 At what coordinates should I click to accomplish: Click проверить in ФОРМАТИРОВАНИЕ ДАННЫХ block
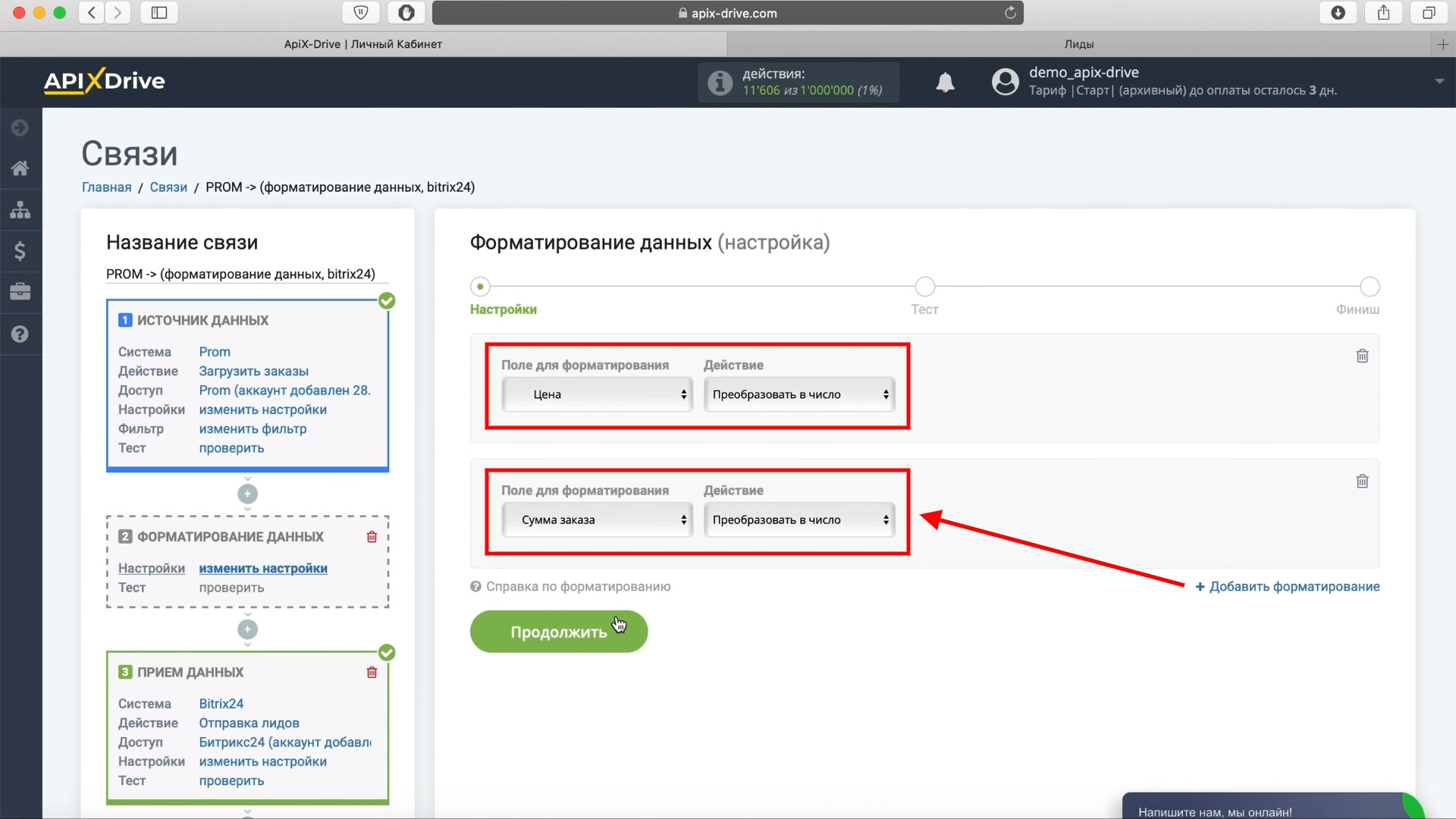coord(232,588)
